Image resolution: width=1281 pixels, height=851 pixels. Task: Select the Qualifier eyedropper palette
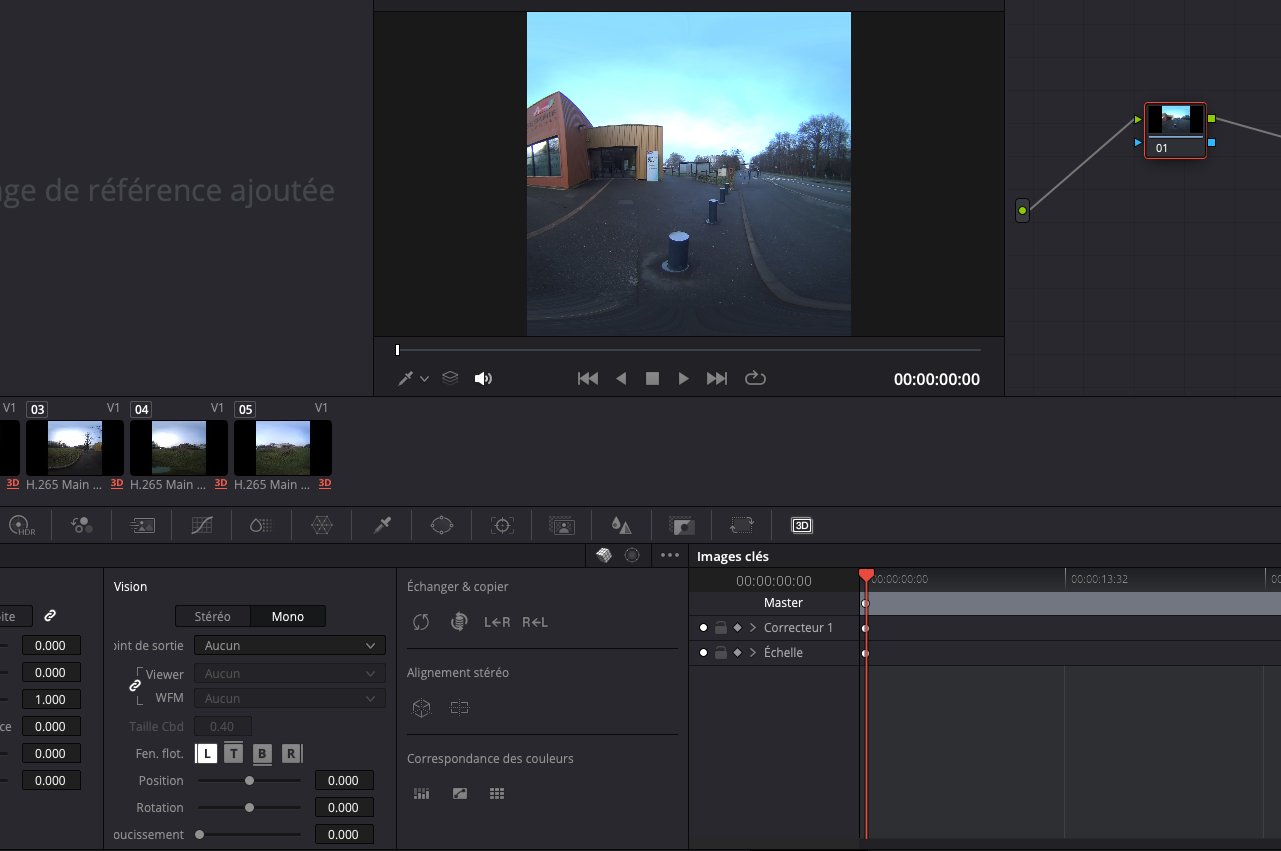(381, 525)
